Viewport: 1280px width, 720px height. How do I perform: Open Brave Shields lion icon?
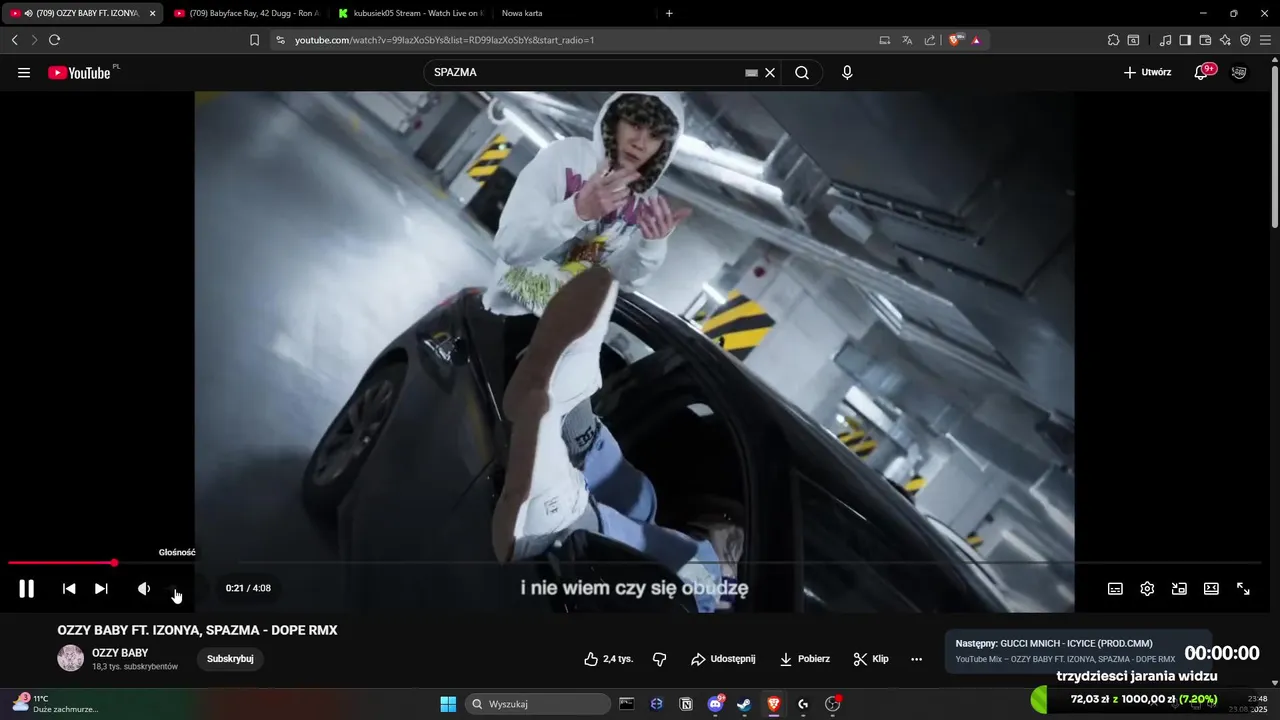pyautogui.click(x=955, y=40)
